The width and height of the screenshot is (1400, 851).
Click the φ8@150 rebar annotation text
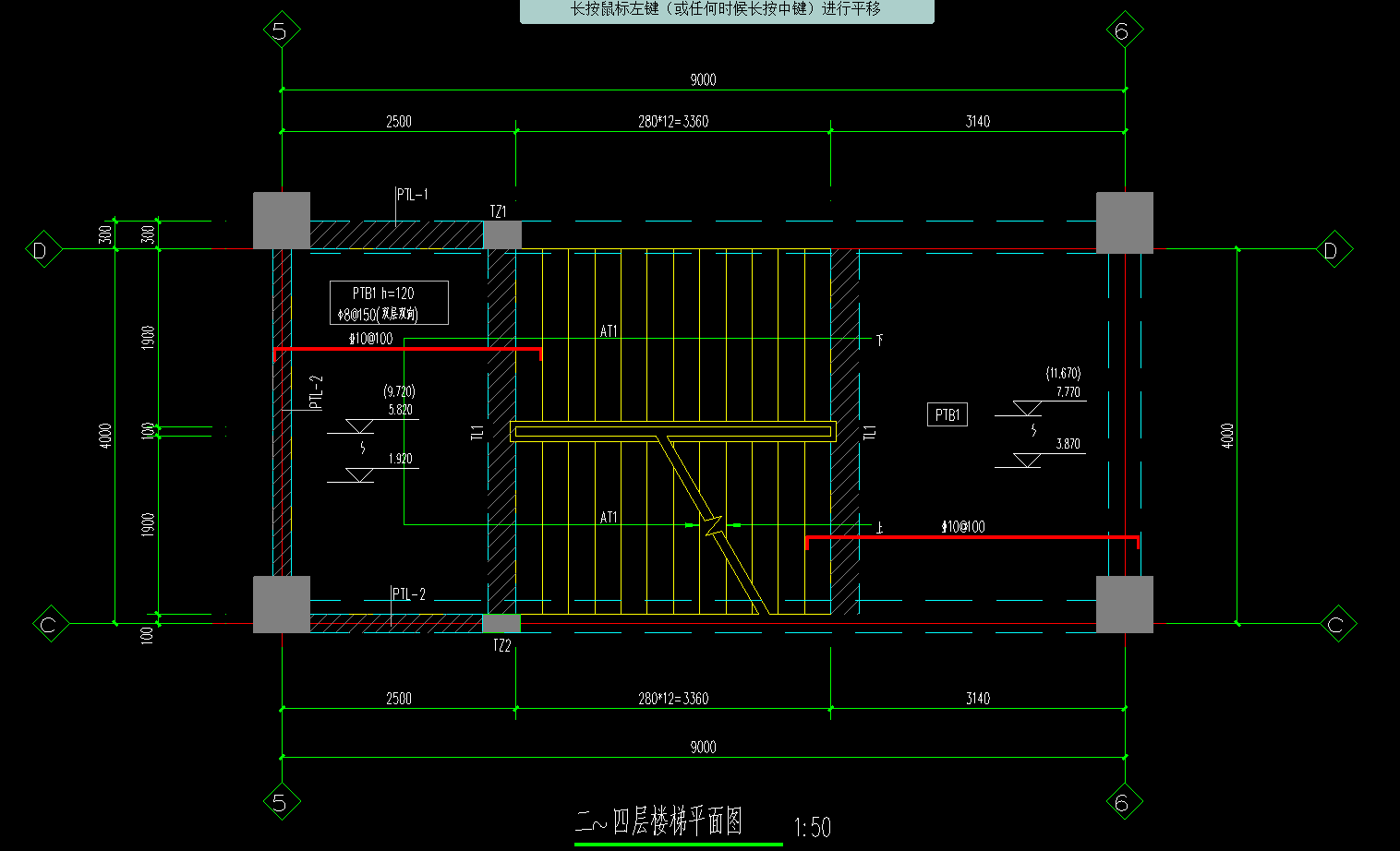(x=377, y=315)
